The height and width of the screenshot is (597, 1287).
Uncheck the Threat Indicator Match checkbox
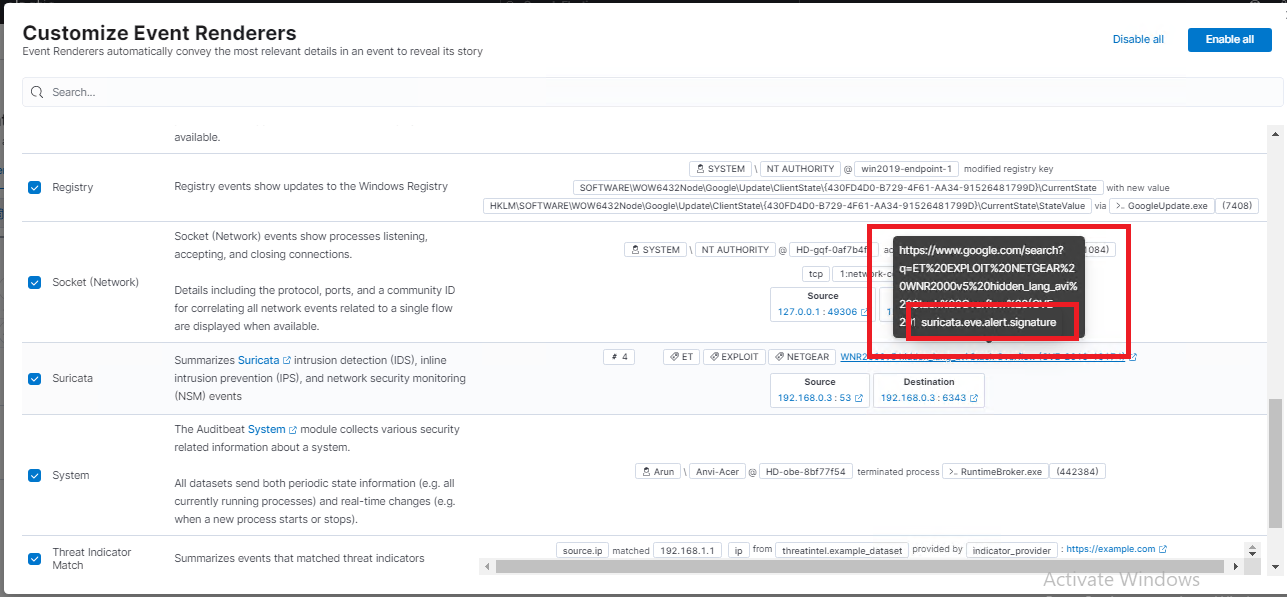tap(34, 558)
